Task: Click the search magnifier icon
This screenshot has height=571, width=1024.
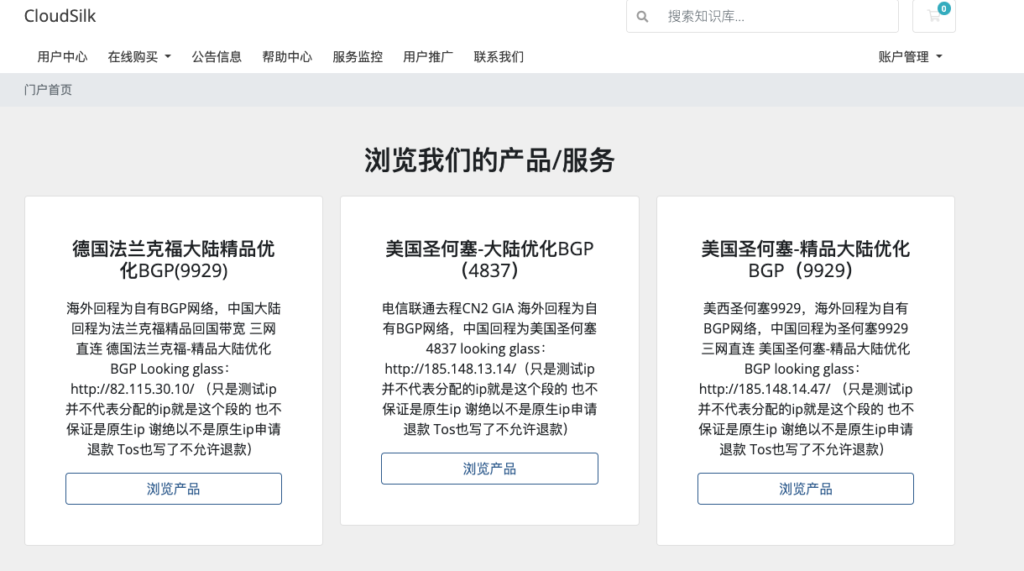Action: click(x=643, y=16)
